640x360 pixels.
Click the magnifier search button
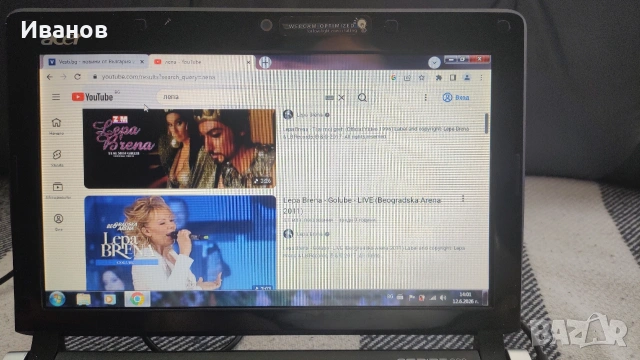pos(362,97)
